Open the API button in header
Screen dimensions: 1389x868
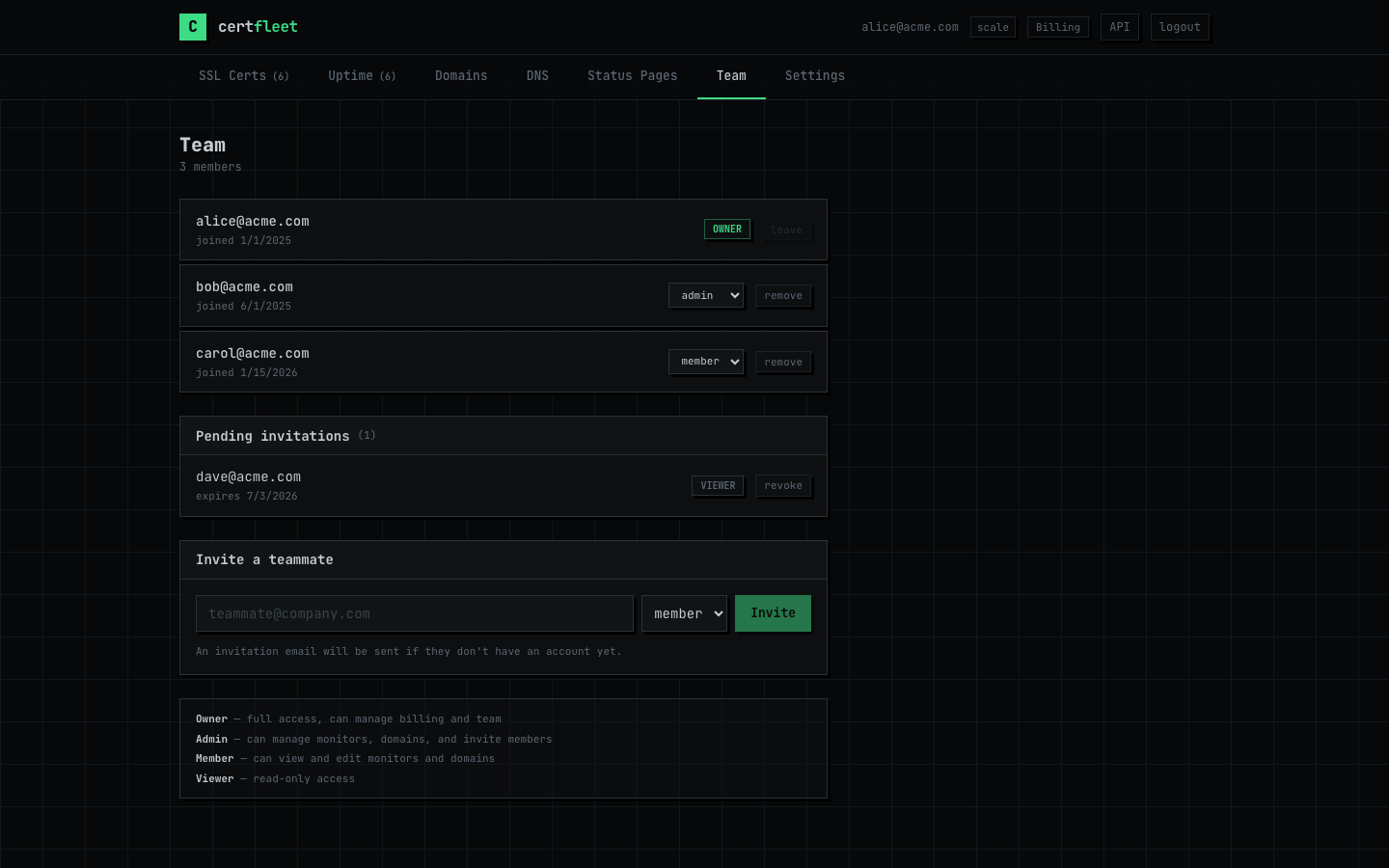1120,27
